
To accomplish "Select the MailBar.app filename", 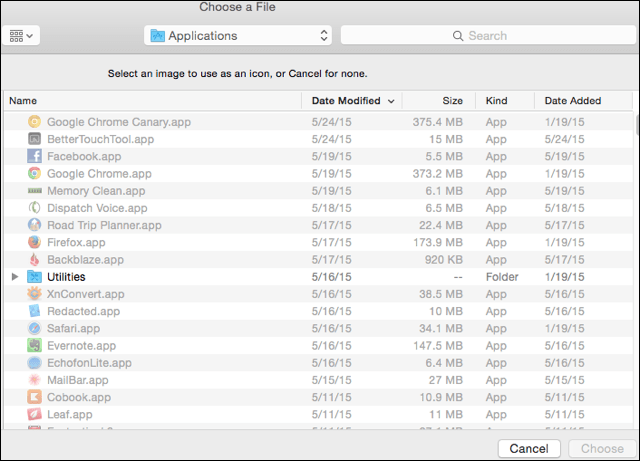I will [78, 380].
